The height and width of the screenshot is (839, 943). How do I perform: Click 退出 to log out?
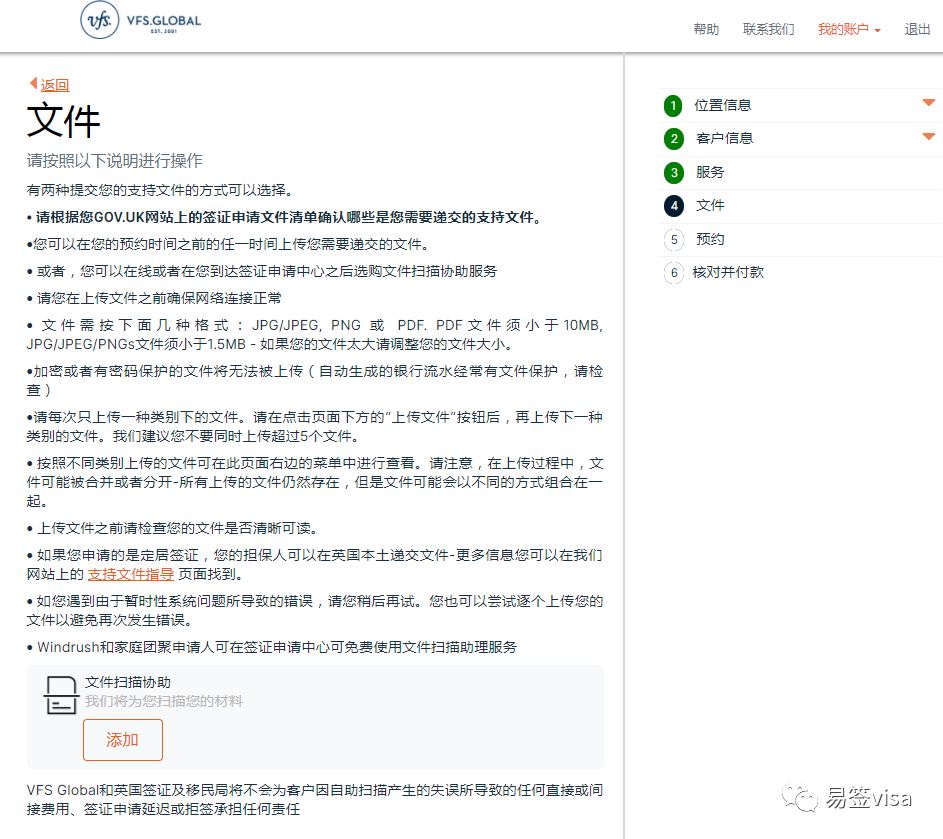click(917, 29)
